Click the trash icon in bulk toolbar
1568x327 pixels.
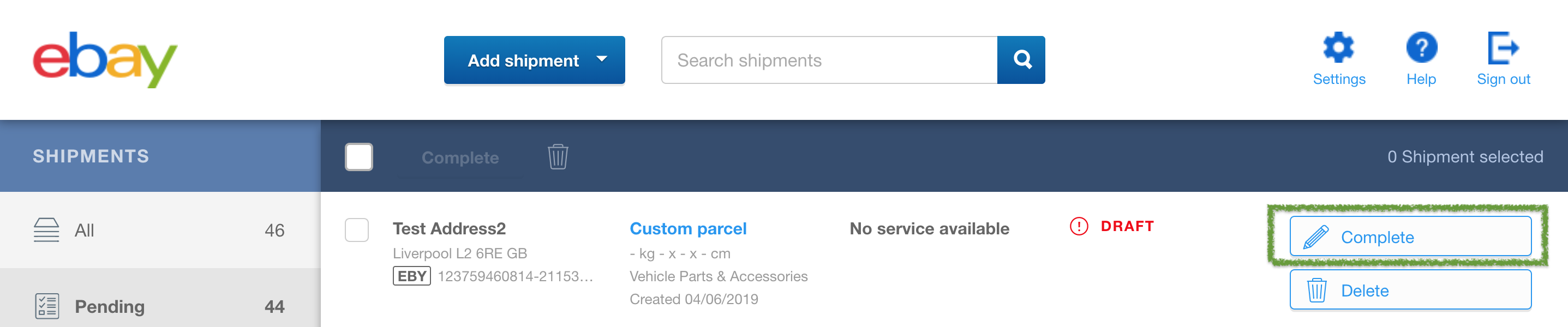558,157
